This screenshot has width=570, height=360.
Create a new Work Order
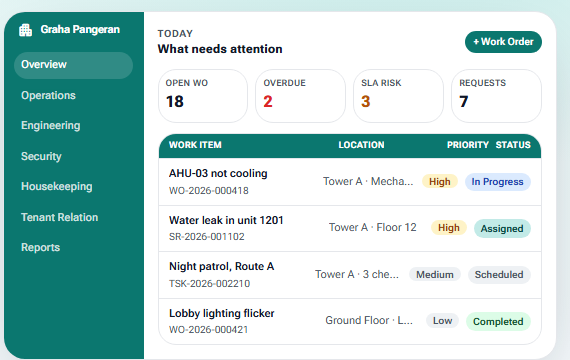click(x=503, y=42)
